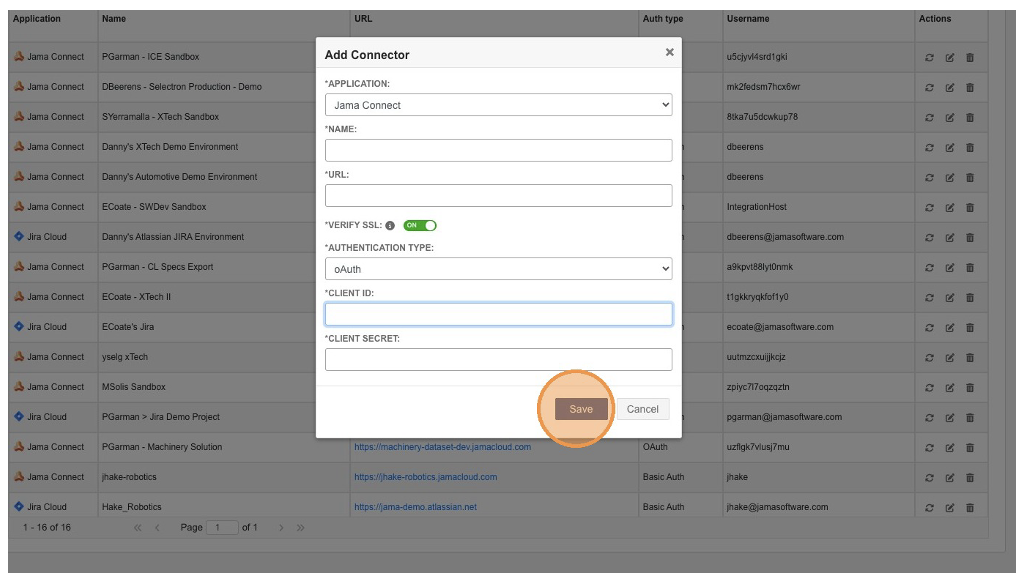Viewport: 1026px width, 580px height.
Task: Sort by the Name column header
Action: point(114,19)
